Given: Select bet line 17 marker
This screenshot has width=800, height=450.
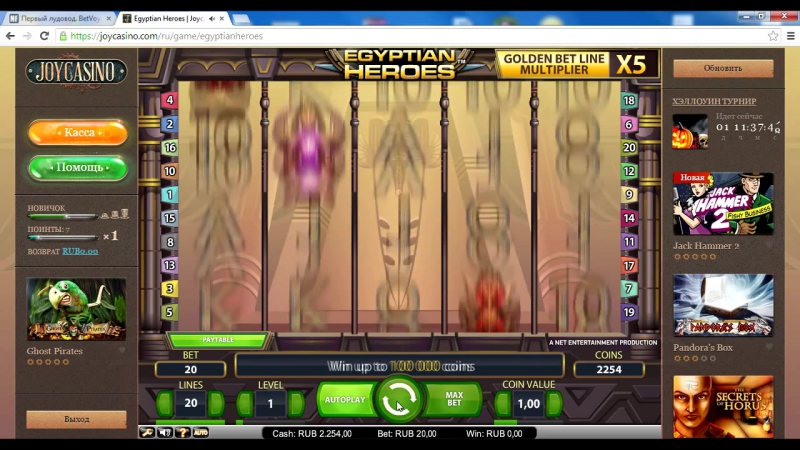Looking at the screenshot, I should [629, 265].
